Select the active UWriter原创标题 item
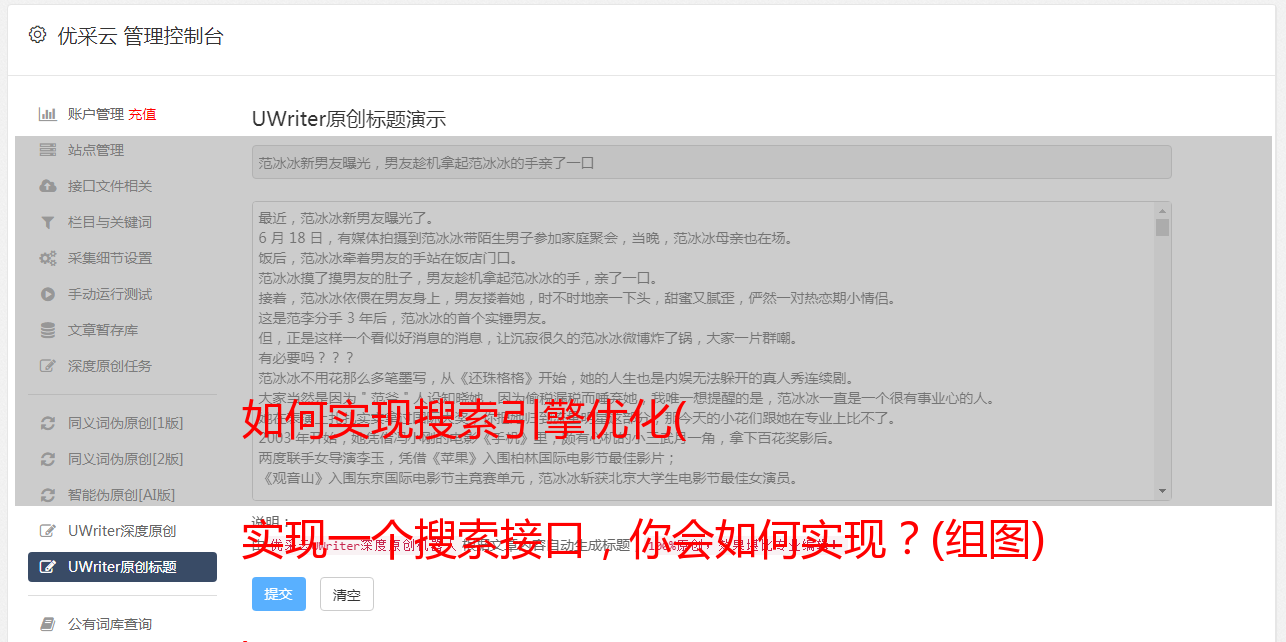 (122, 567)
